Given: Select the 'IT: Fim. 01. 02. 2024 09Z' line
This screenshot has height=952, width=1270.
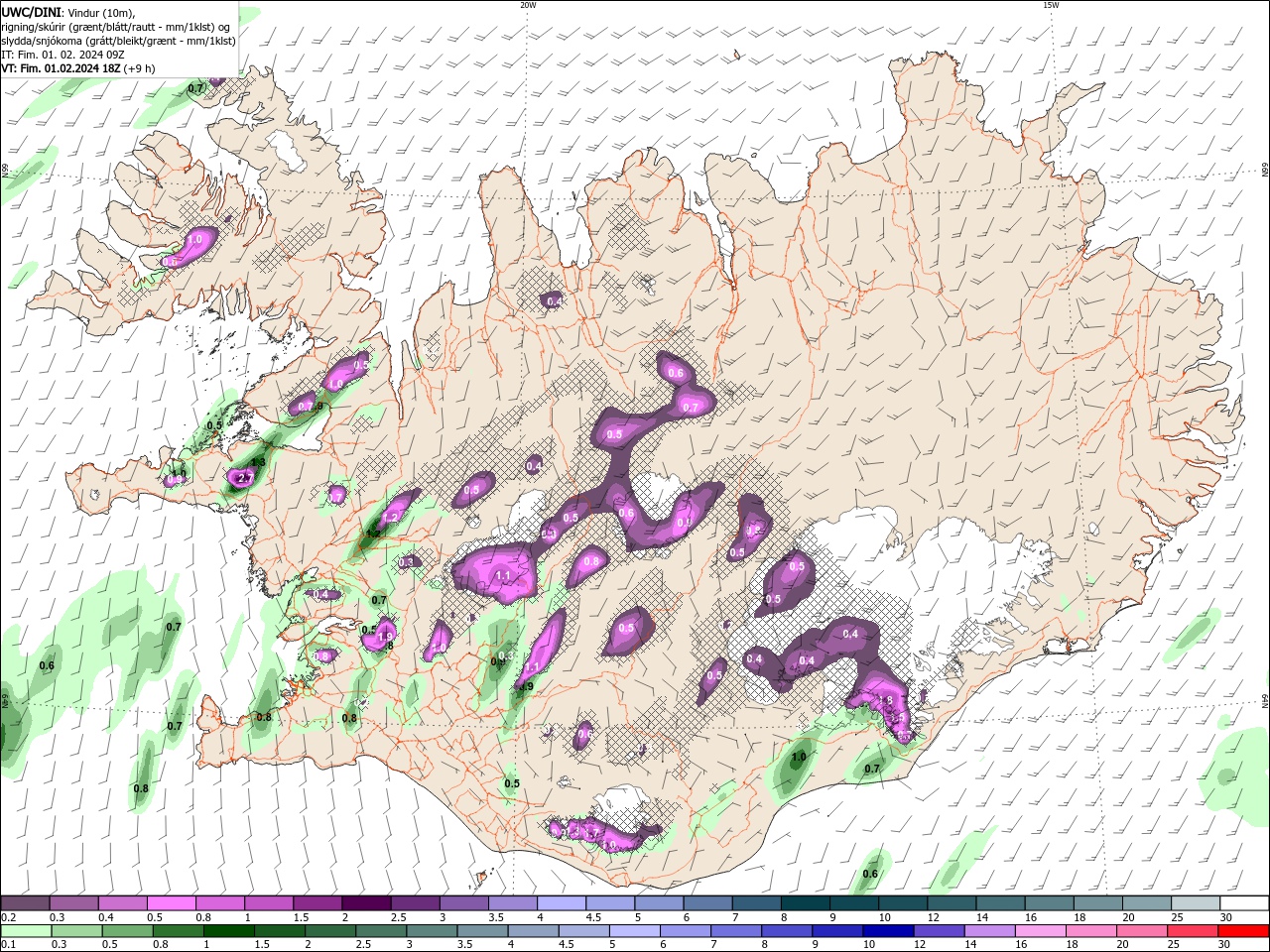Looking at the screenshot, I should [x=62, y=55].
